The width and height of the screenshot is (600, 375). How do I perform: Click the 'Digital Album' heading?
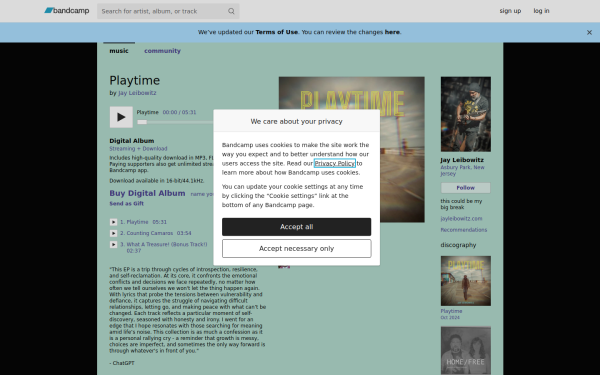pos(132,141)
